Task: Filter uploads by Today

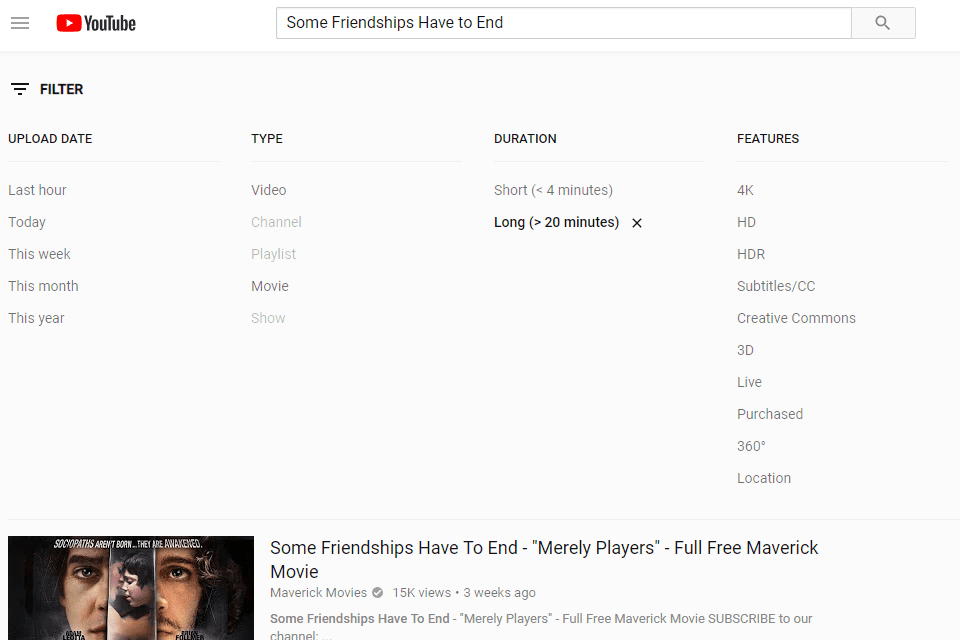Action: 27,222
